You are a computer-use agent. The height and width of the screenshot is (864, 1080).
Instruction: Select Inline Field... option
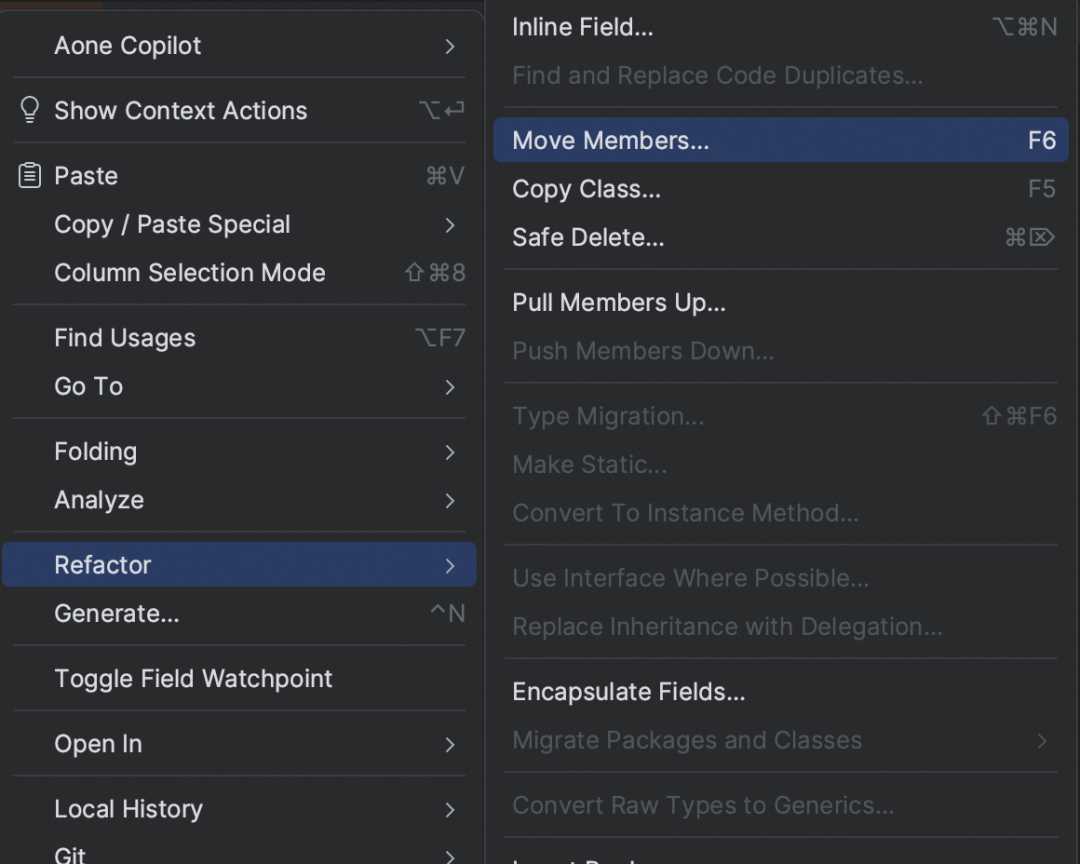(x=780, y=27)
